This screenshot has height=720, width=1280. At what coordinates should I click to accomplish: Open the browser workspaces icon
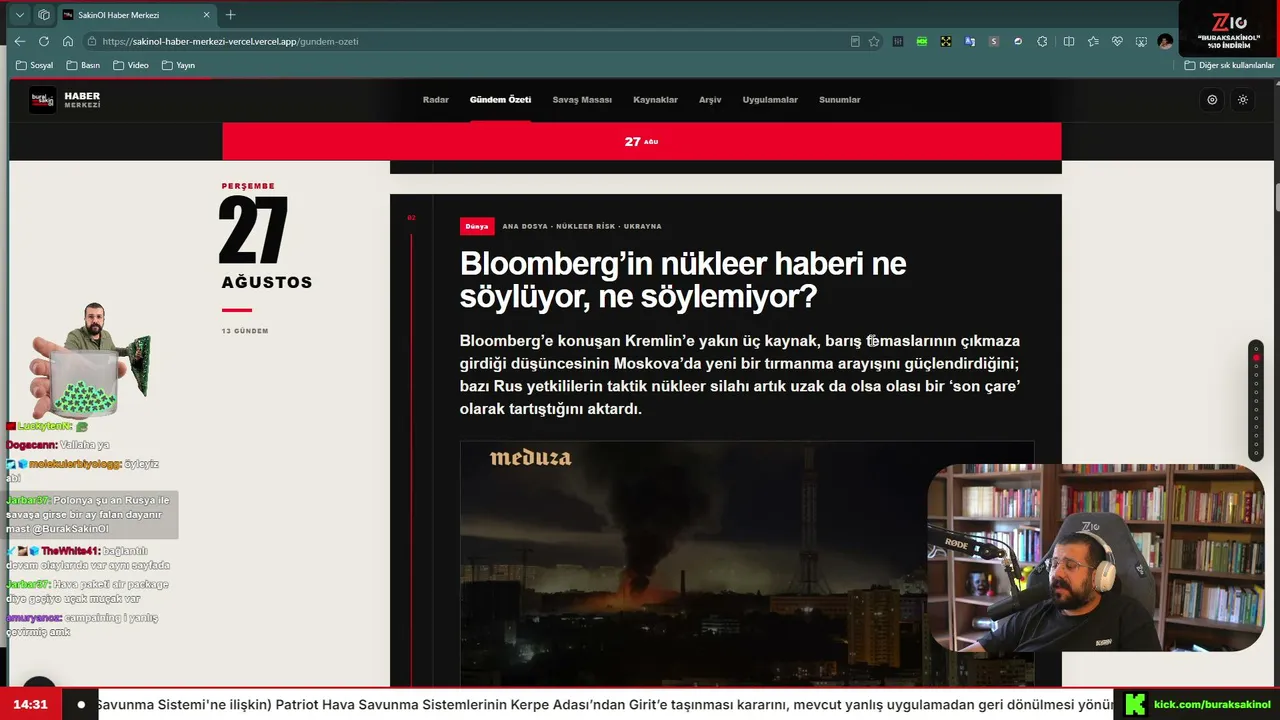tap(43, 15)
